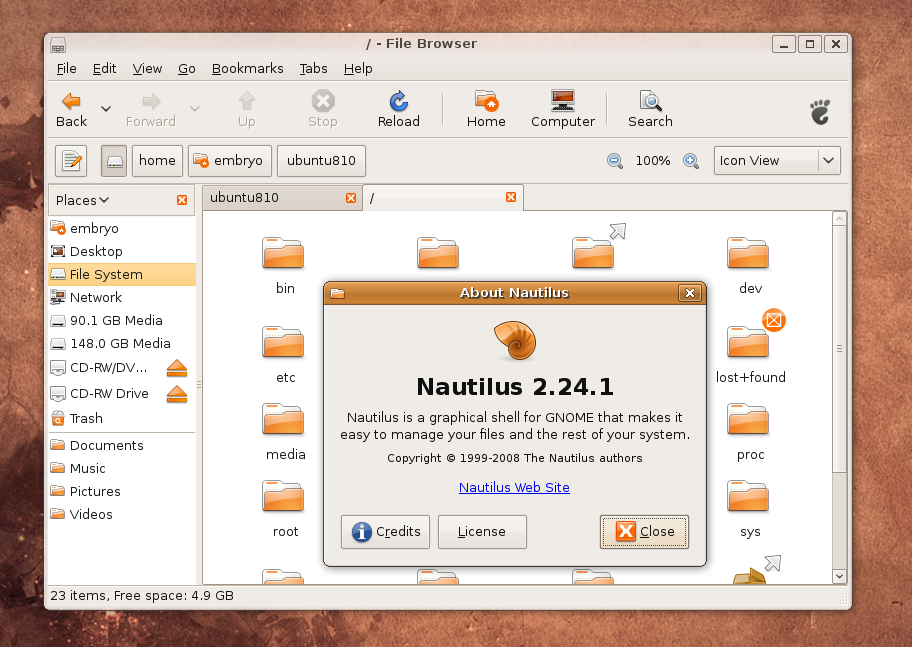Click the Forward arrow toolbar button

pyautogui.click(x=151, y=109)
